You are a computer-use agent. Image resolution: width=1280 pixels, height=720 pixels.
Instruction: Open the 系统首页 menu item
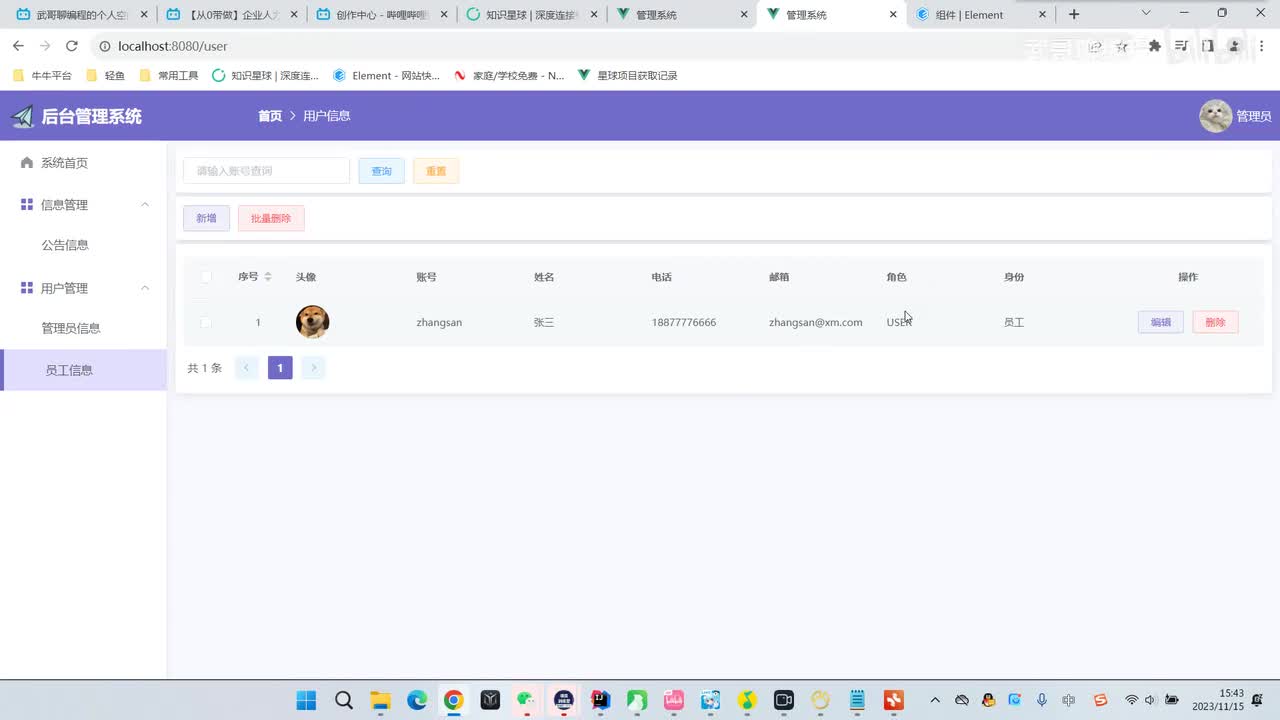coord(83,162)
